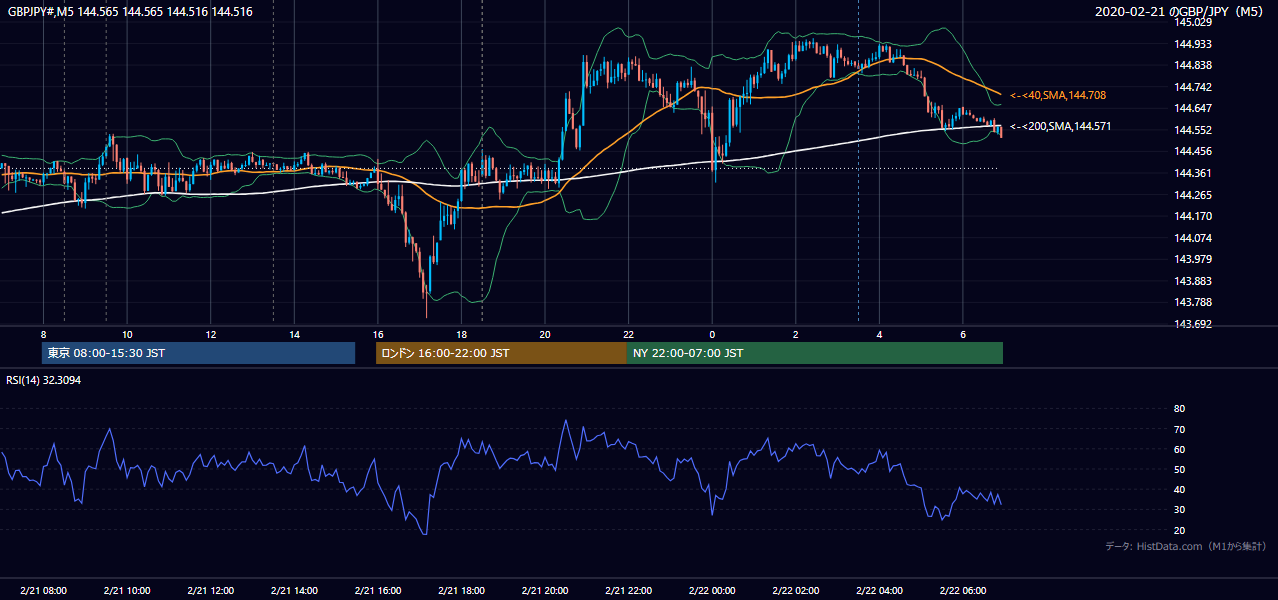Image resolution: width=1278 pixels, height=600 pixels.
Task: Select the 2/21 12:00 date label
Action: (x=211, y=590)
